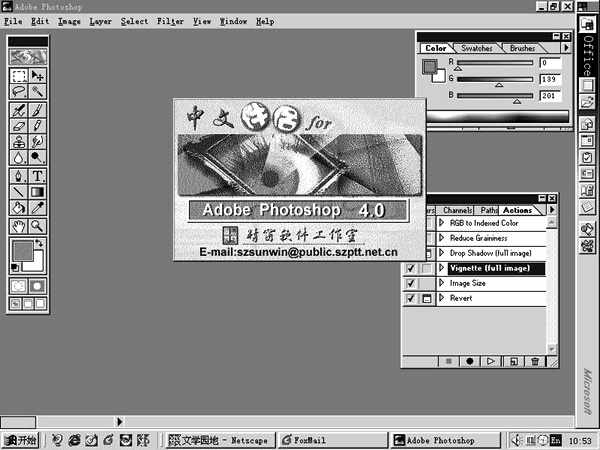Choose Standard Screen mode at toolbox bottom

[x=15, y=304]
